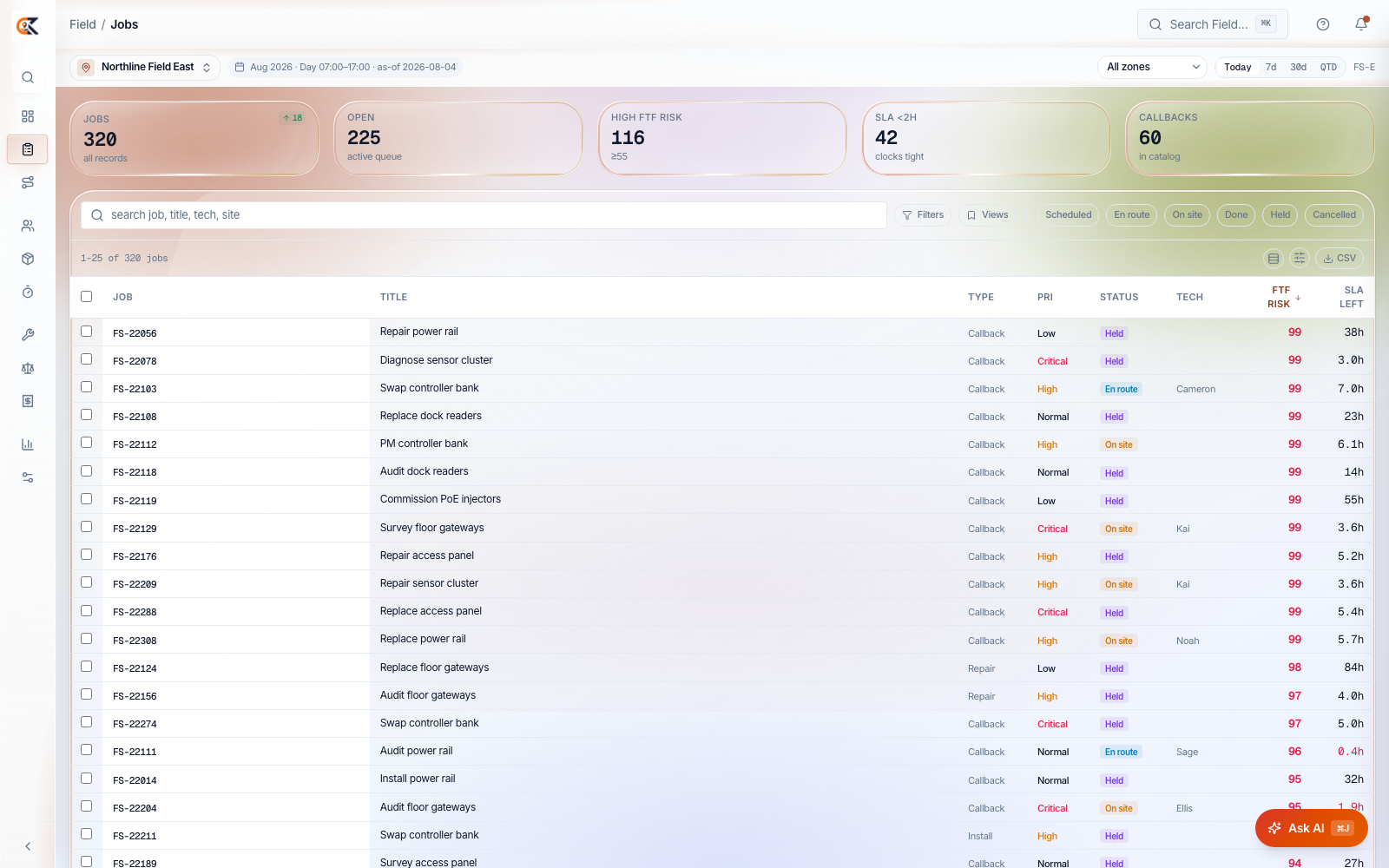The image size is (1389, 868).
Task: Open the inventory box icon in sidebar
Action: [x=28, y=259]
